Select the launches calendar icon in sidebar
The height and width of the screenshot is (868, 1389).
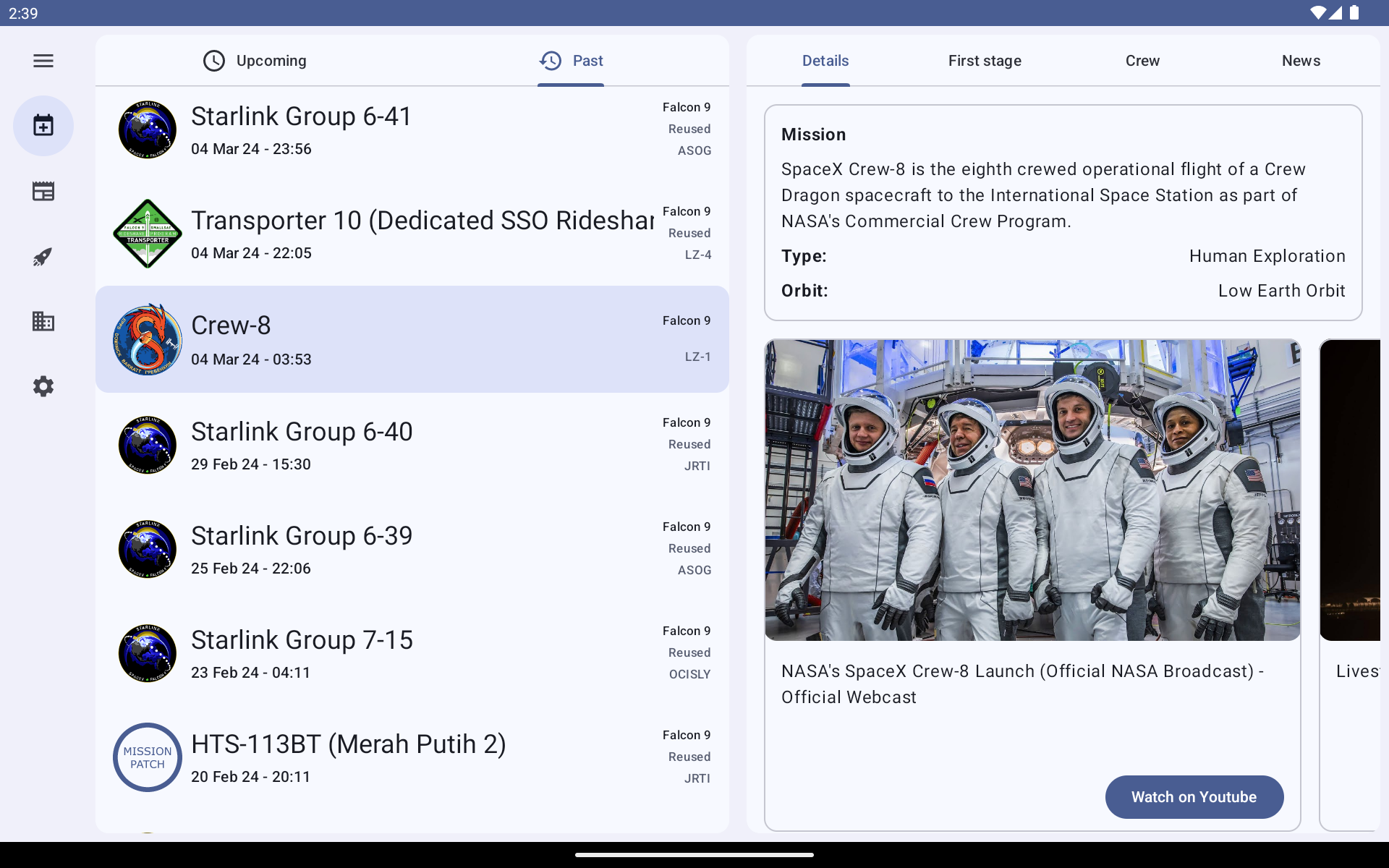pyautogui.click(x=43, y=126)
